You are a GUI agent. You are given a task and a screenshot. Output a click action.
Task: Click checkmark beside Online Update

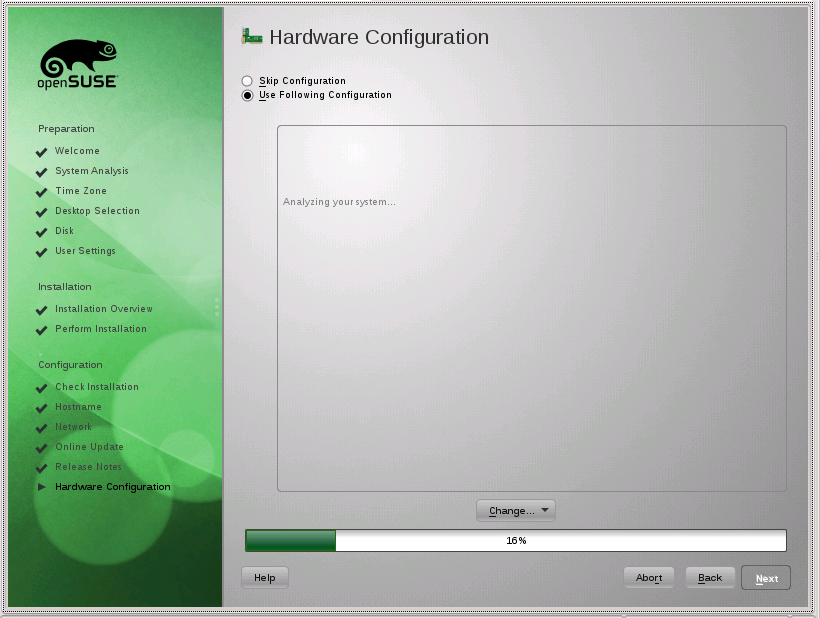41,449
